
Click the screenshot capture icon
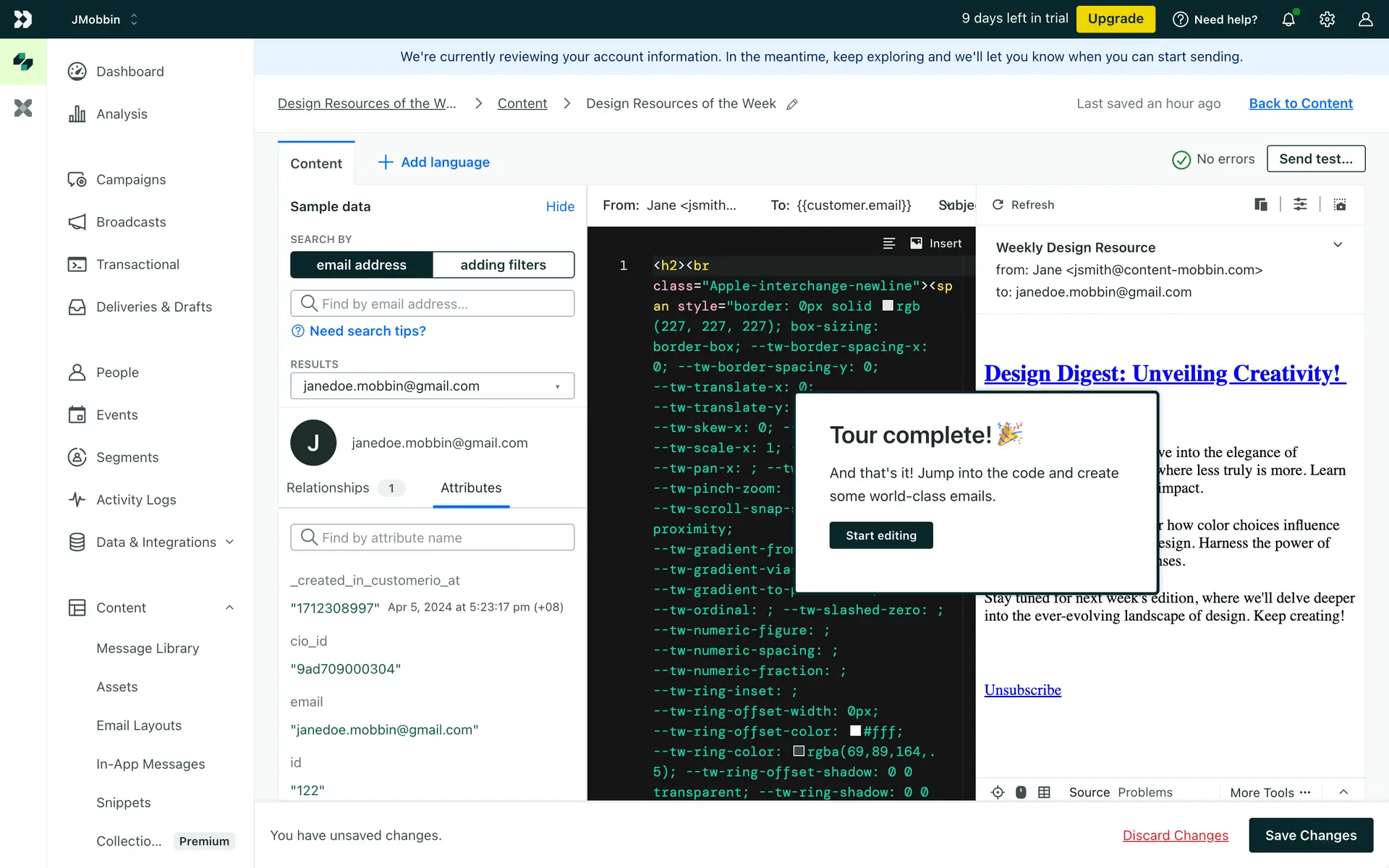[x=1340, y=205]
